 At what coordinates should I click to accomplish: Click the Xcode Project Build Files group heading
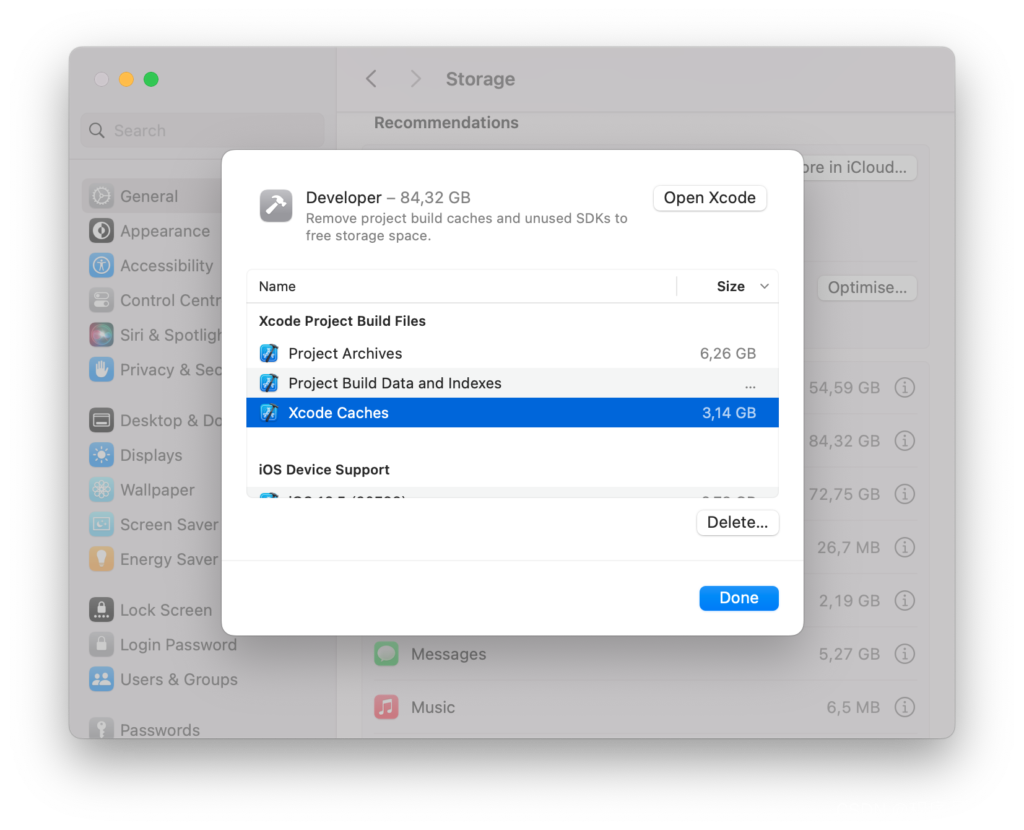[x=342, y=321]
